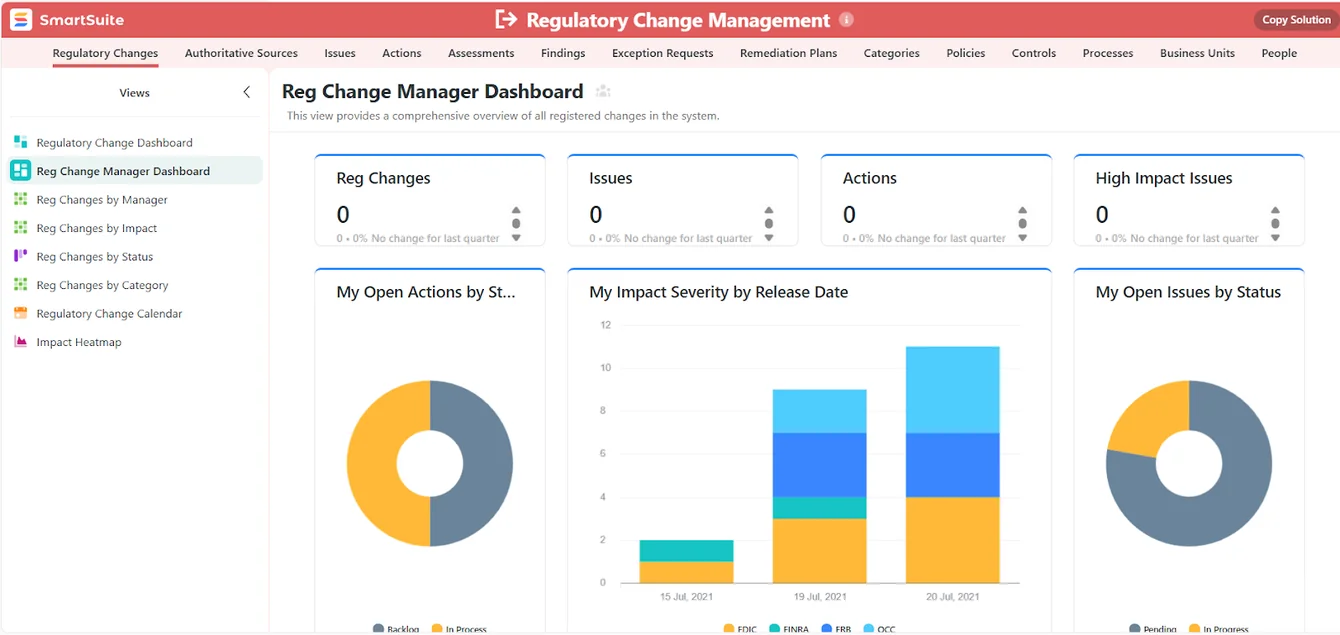Open the People tab
Image resolution: width=1340 pixels, height=635 pixels.
(1279, 53)
